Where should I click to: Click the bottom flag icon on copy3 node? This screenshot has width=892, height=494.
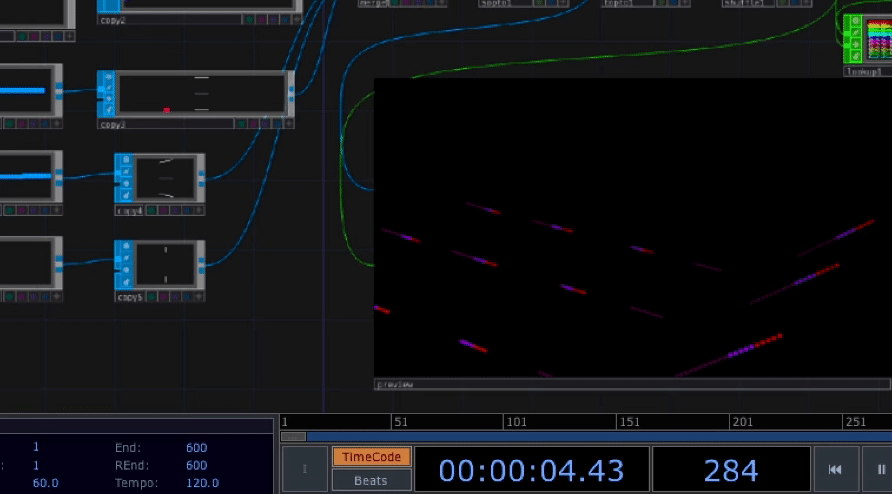[x=107, y=111]
